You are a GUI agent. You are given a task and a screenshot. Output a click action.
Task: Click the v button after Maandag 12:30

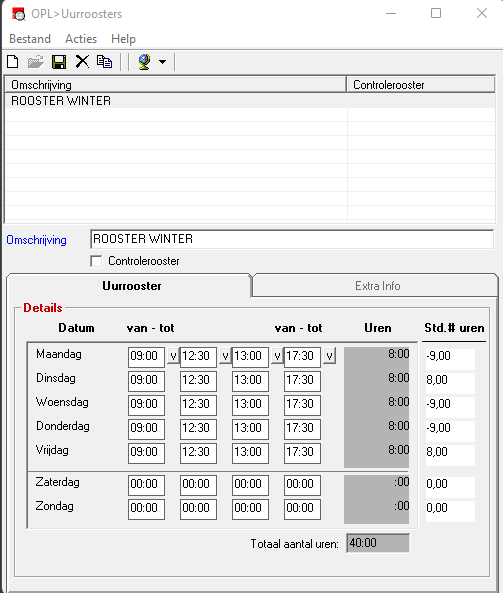[225, 356]
